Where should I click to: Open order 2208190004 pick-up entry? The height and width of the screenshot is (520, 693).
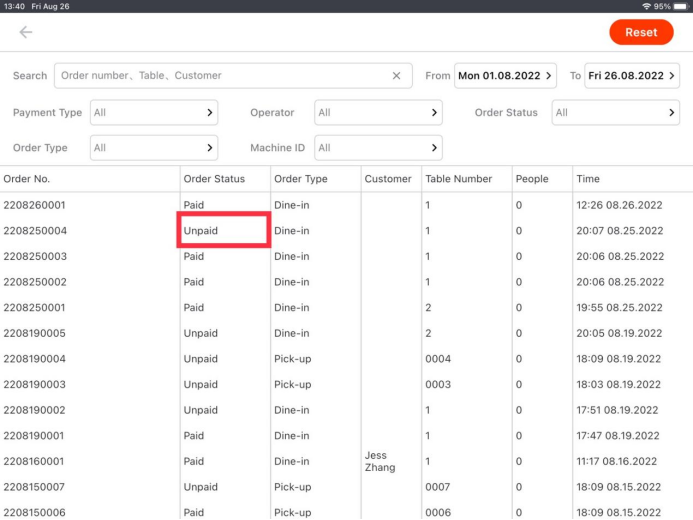[x=35, y=359]
